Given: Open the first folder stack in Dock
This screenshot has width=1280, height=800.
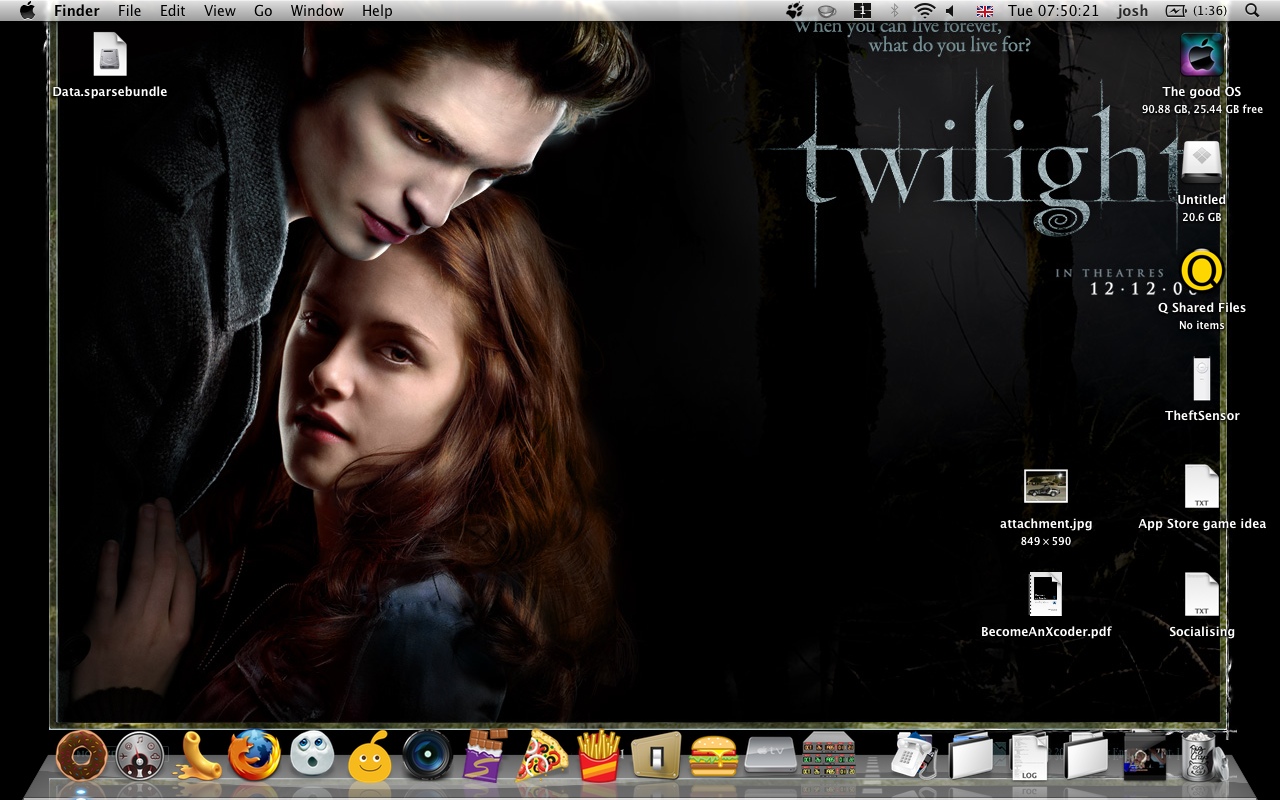Looking at the screenshot, I should pos(970,756).
